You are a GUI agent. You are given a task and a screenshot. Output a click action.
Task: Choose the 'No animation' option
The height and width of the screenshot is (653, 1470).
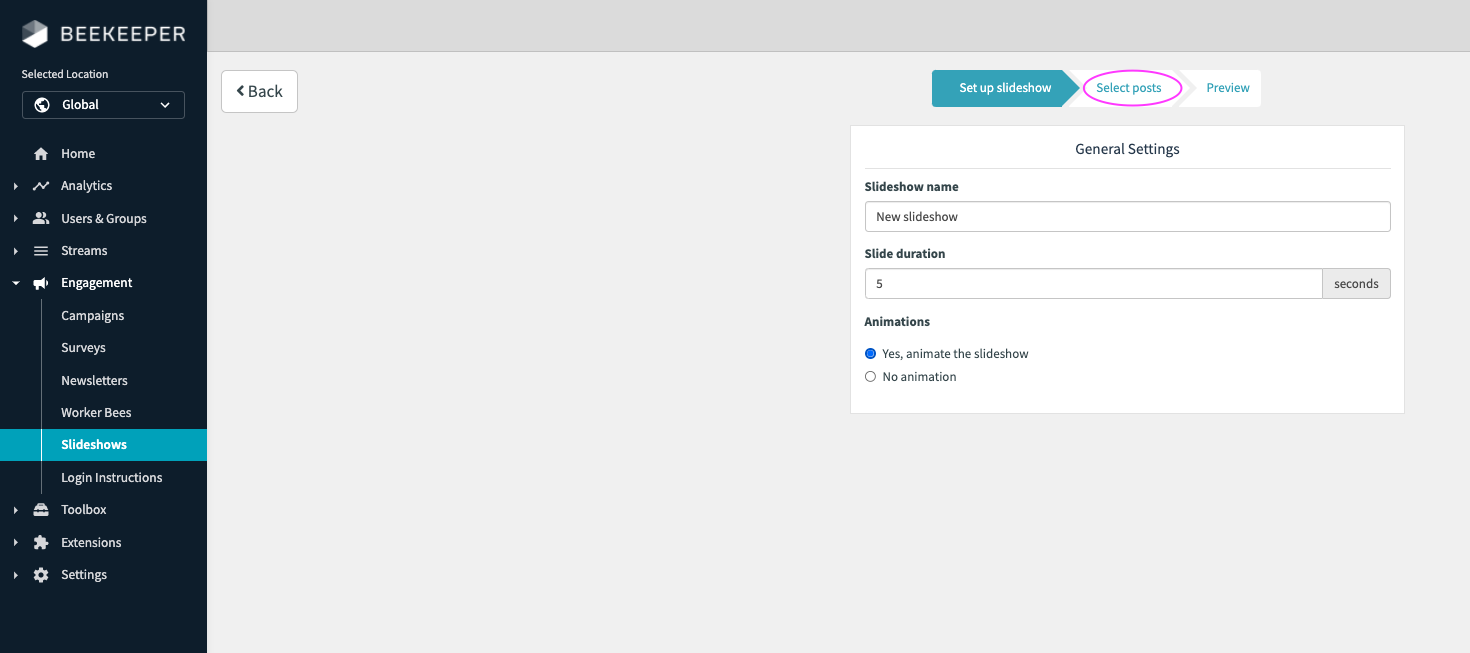pyautogui.click(x=870, y=376)
